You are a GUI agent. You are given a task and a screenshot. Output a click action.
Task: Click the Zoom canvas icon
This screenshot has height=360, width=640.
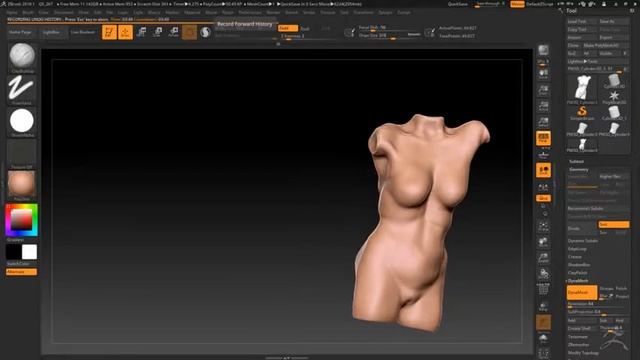(543, 91)
